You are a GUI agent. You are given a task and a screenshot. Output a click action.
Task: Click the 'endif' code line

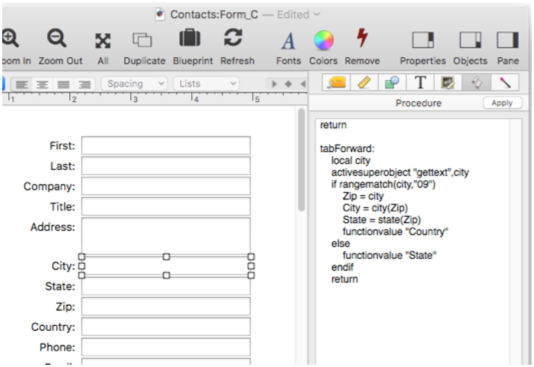343,267
